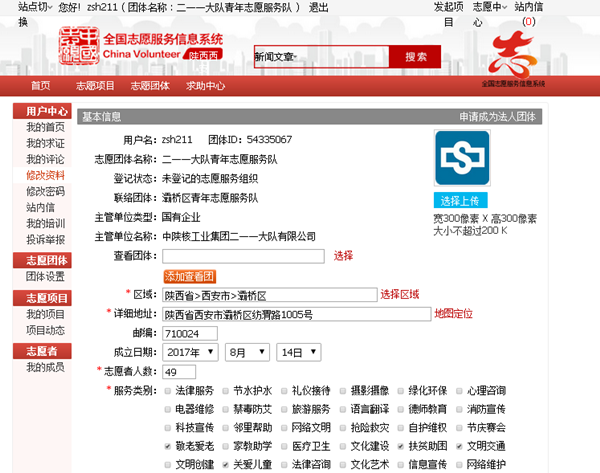Screen dimensions: 600x473
Task: Uncheck the 敬老爱老 checkbox
Action: (x=167, y=447)
